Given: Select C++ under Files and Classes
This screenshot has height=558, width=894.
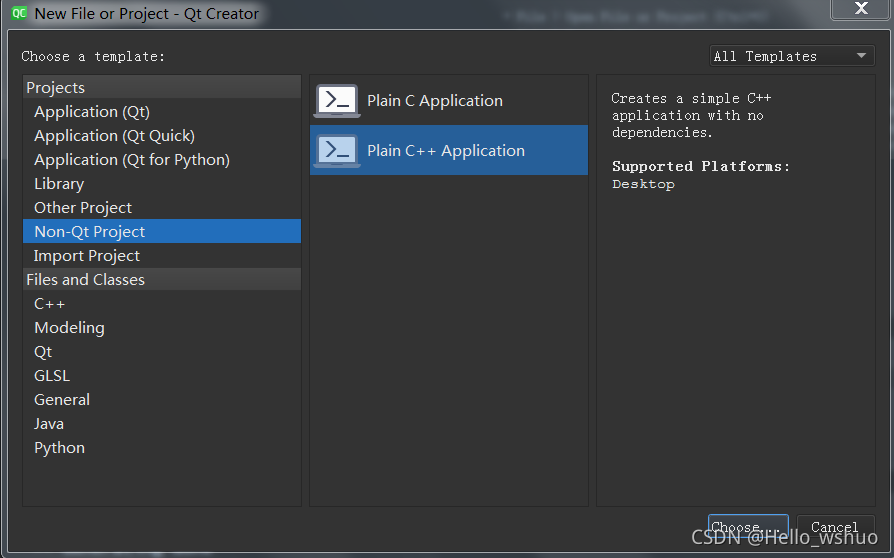Looking at the screenshot, I should [x=162, y=304].
